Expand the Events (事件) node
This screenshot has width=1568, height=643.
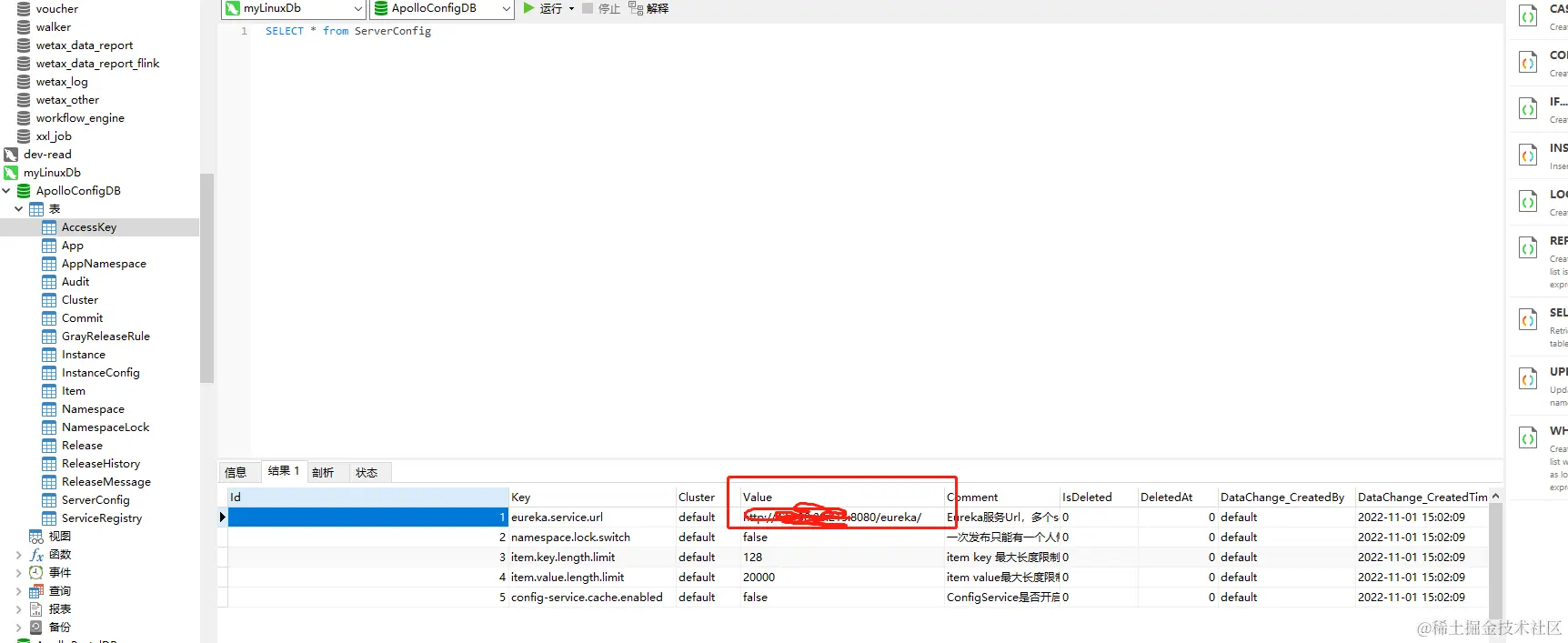click(x=18, y=572)
